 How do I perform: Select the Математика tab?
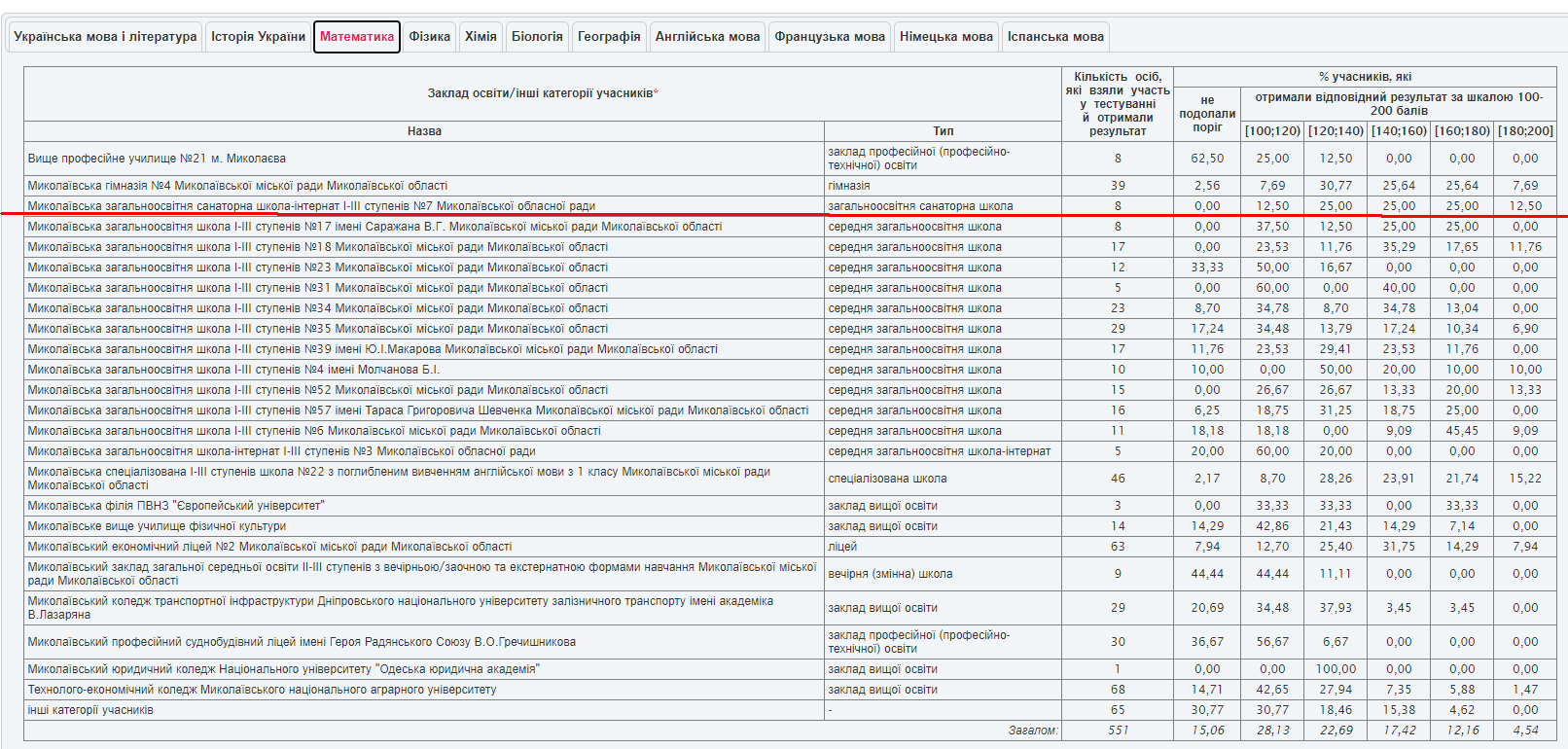[357, 37]
